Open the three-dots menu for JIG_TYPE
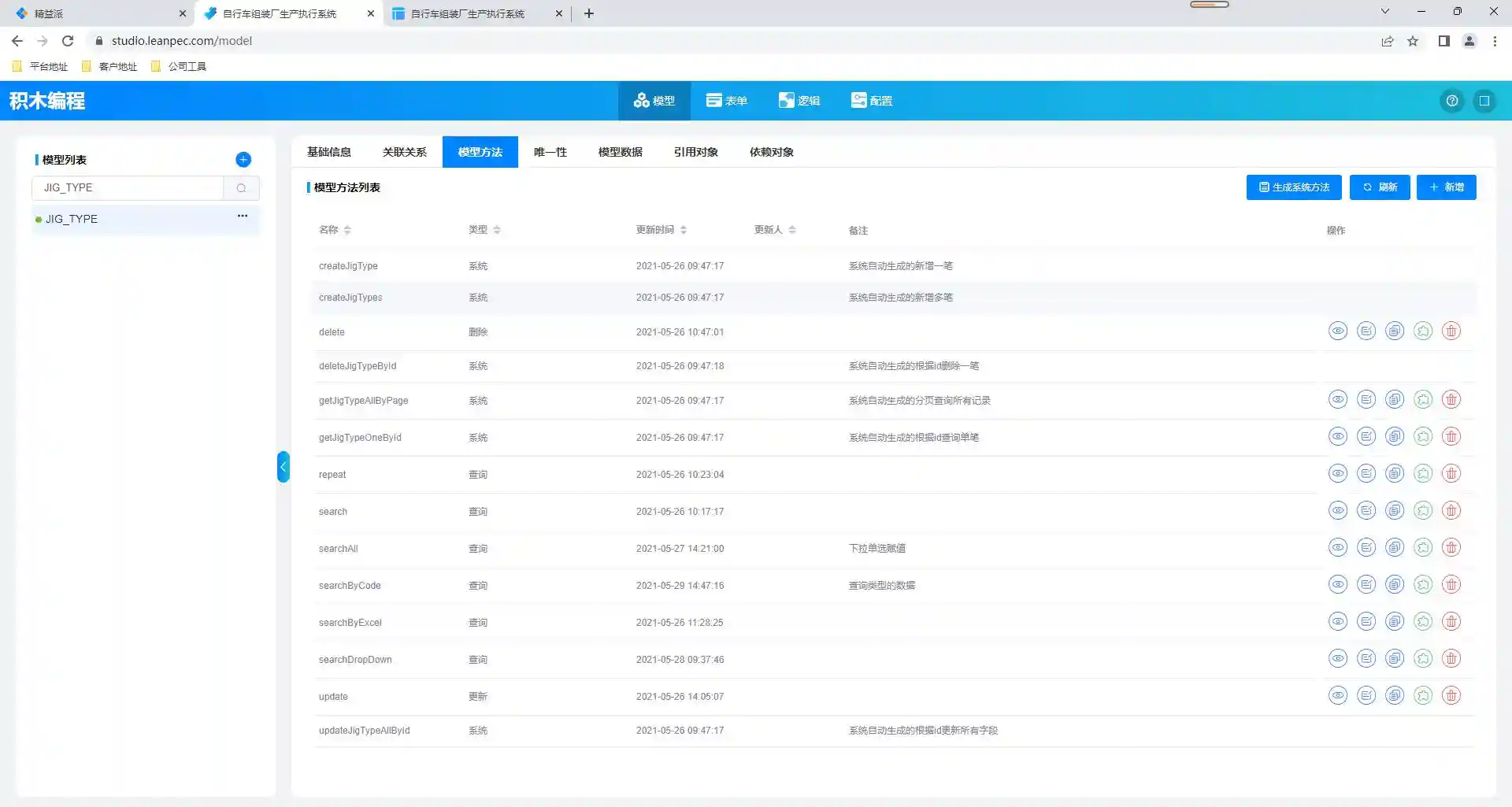 (x=243, y=216)
